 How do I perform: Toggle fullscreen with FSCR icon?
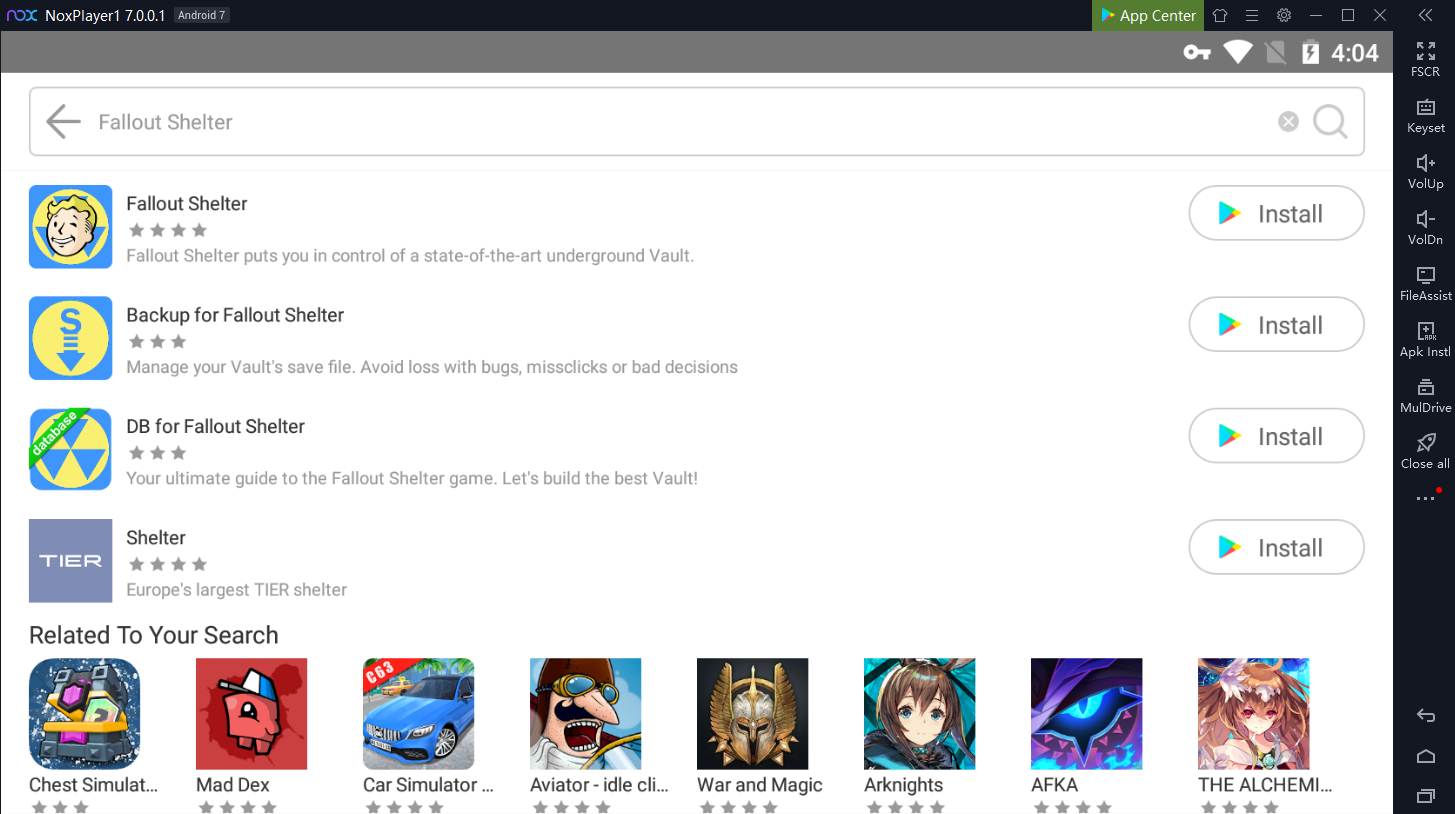(1425, 59)
